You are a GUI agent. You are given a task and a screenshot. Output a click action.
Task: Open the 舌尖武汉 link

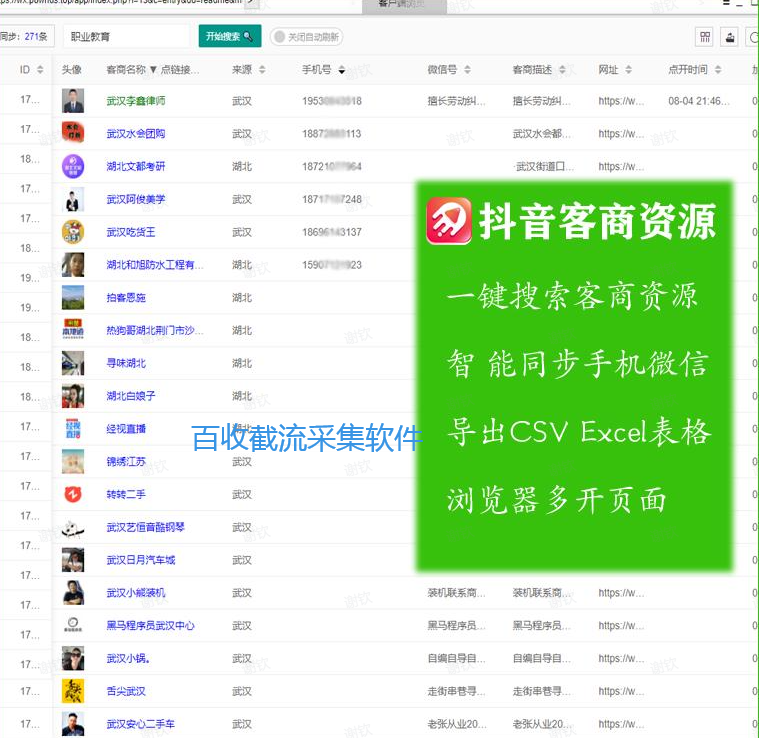pos(126,691)
